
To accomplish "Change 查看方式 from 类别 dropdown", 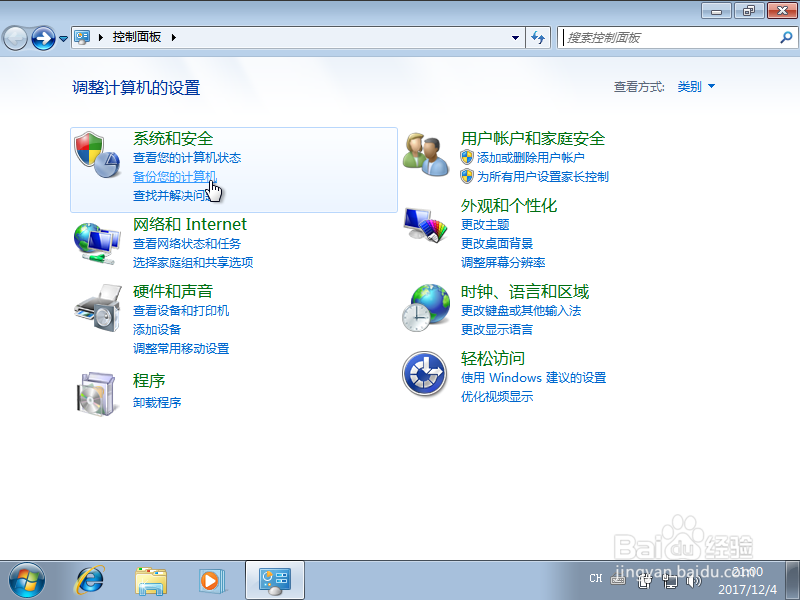I will click(697, 87).
